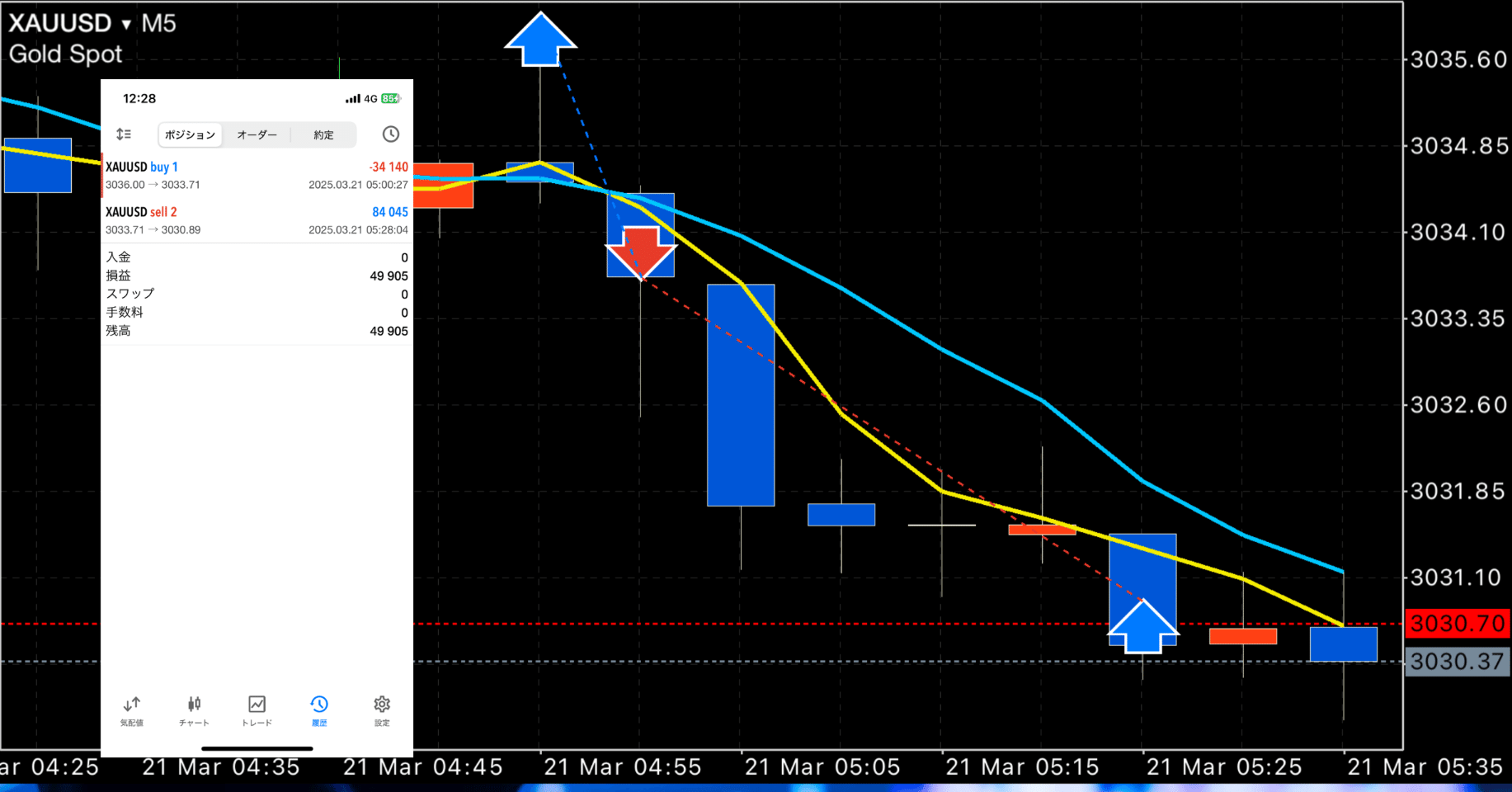Click the 2025.03.21 05:28:04 timestamp

[358, 230]
